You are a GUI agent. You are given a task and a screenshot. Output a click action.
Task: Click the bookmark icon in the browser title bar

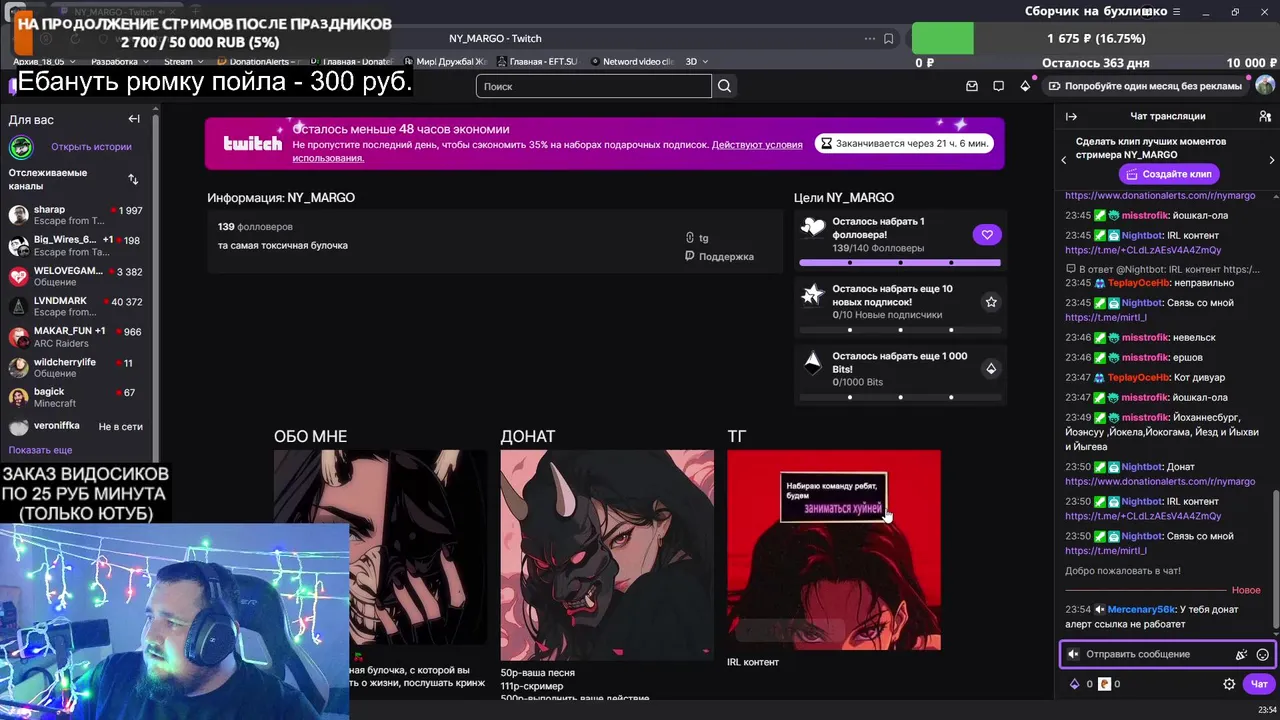(x=888, y=38)
